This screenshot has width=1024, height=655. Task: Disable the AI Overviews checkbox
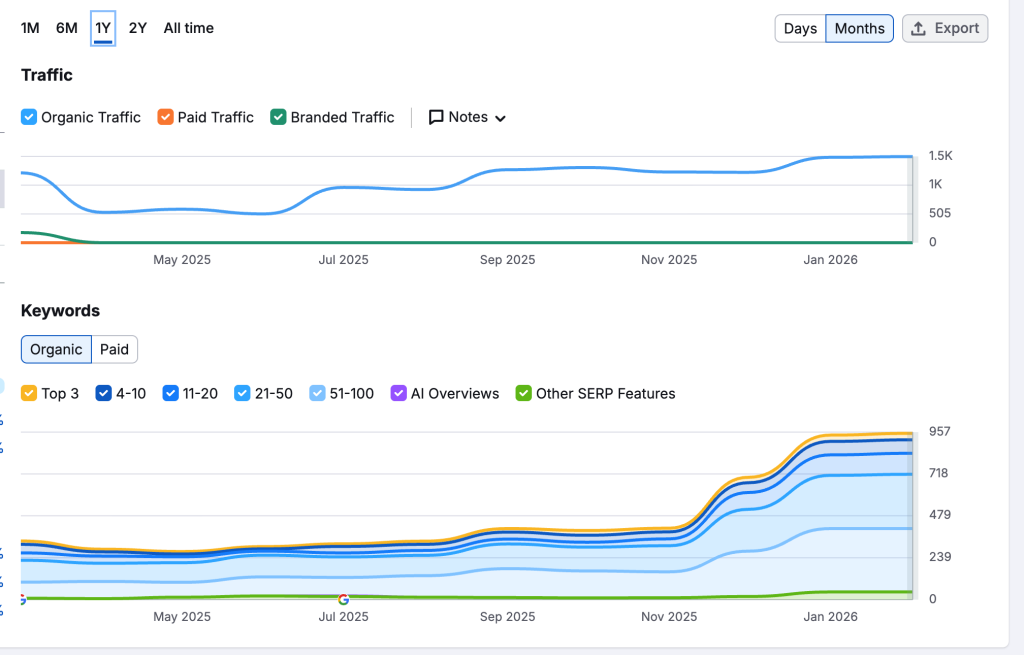(x=398, y=393)
